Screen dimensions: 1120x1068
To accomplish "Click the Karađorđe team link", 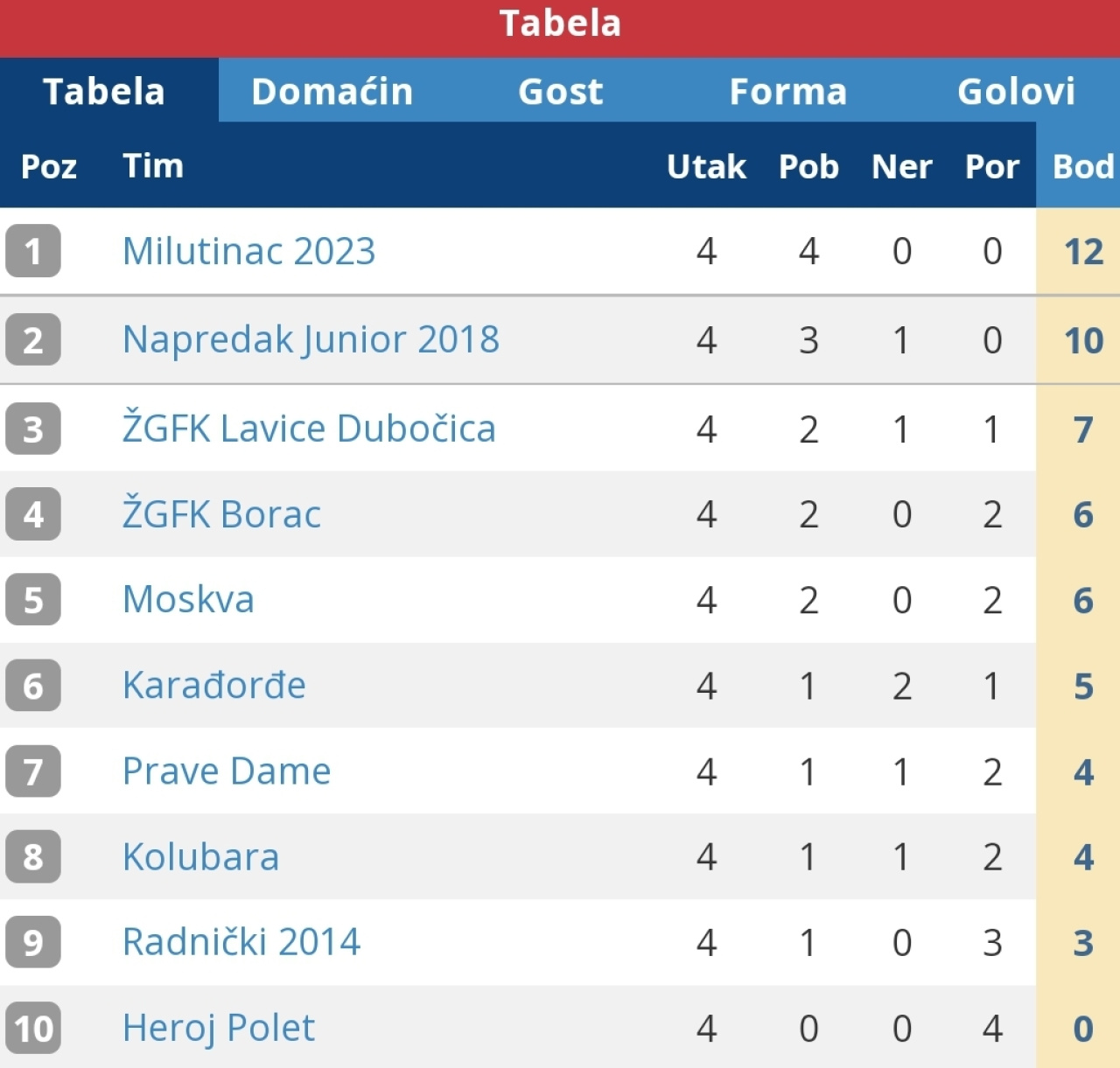I will [x=213, y=686].
